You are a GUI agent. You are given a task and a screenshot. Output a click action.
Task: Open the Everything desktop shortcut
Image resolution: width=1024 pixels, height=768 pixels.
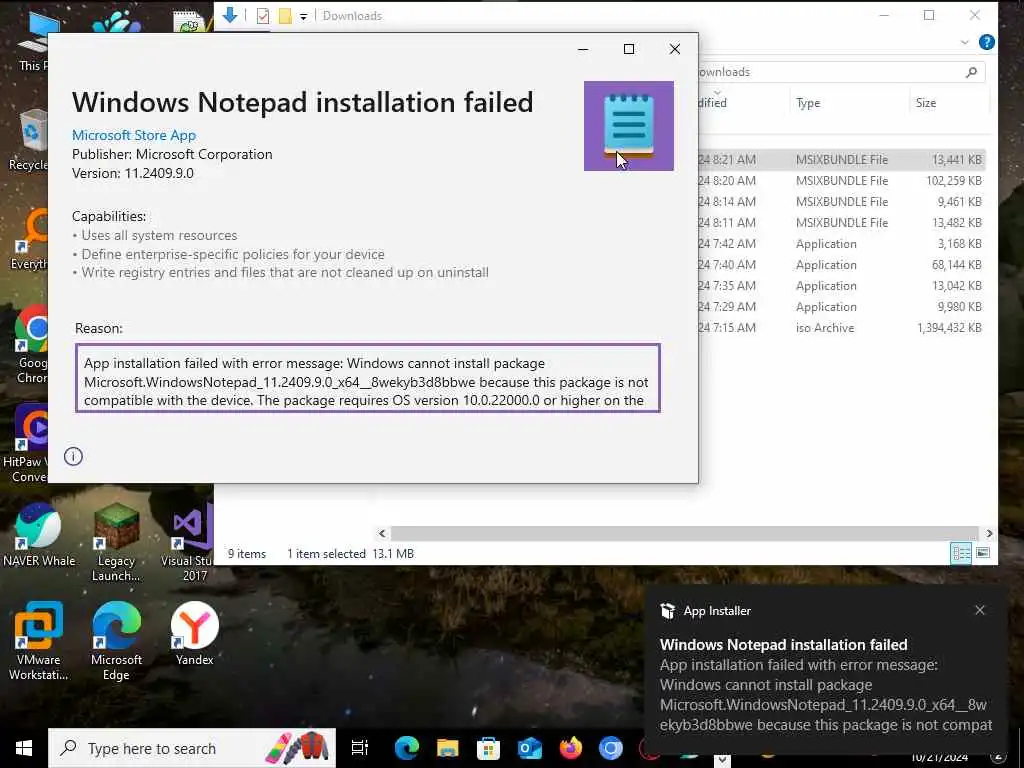point(30,239)
